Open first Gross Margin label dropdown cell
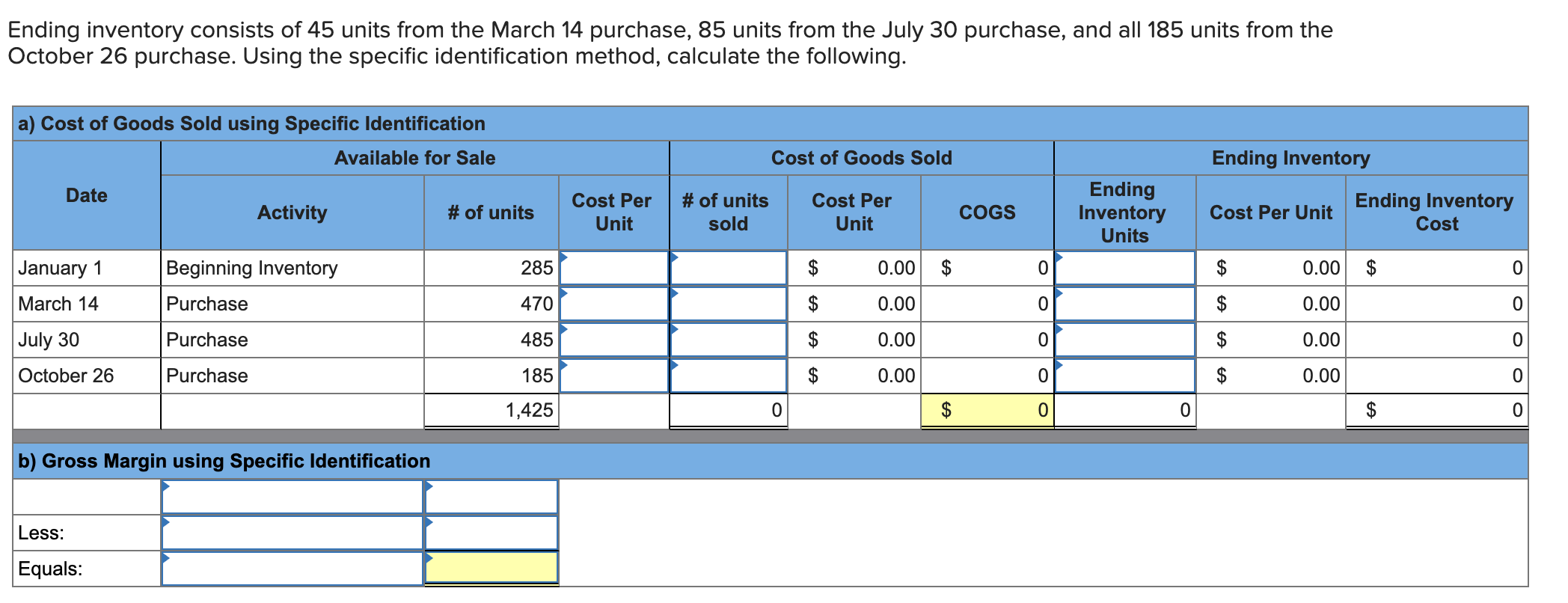This screenshot has height=603, width=1568. 293,497
